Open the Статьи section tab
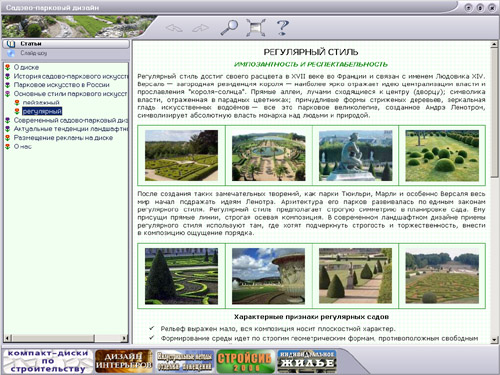Image resolution: width=500 pixels, height=375 pixels. (x=66, y=44)
